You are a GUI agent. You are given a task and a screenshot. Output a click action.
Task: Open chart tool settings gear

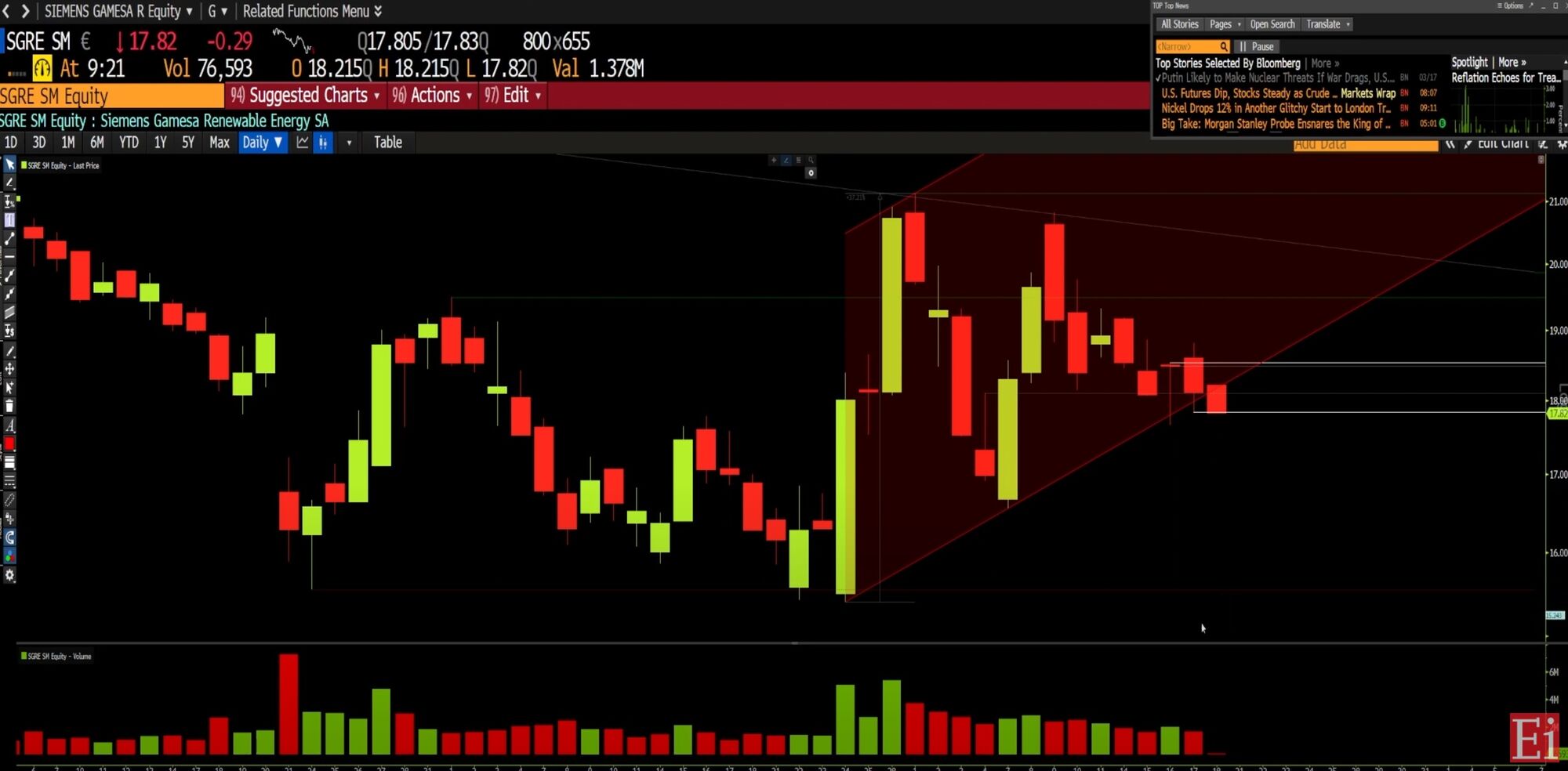pyautogui.click(x=9, y=575)
